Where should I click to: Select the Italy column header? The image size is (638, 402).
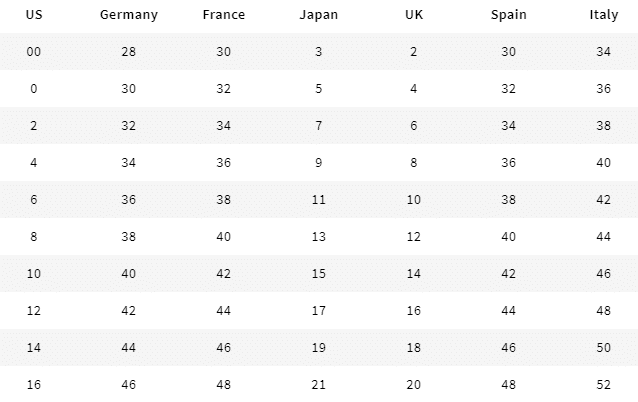(x=604, y=15)
